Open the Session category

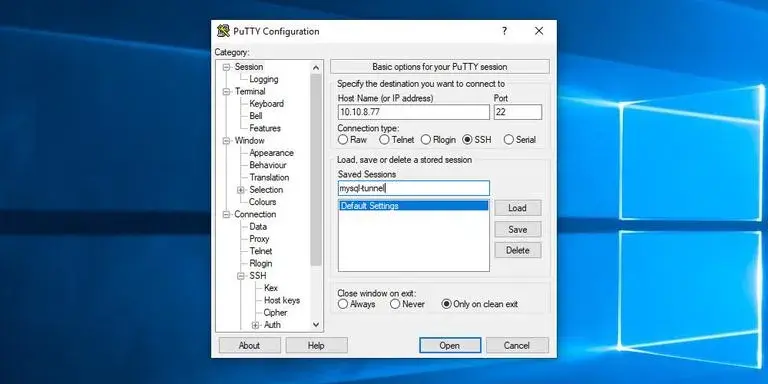click(249, 67)
